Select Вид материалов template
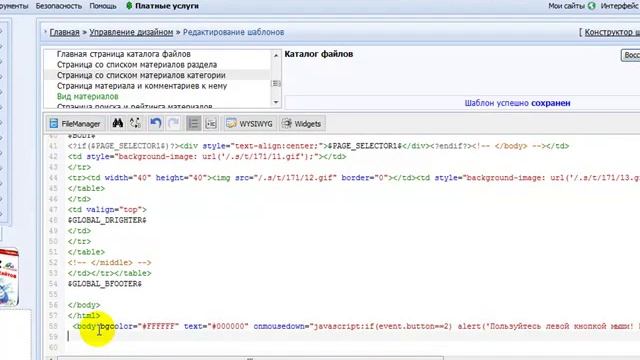This screenshot has height=360, width=640. tap(88, 96)
